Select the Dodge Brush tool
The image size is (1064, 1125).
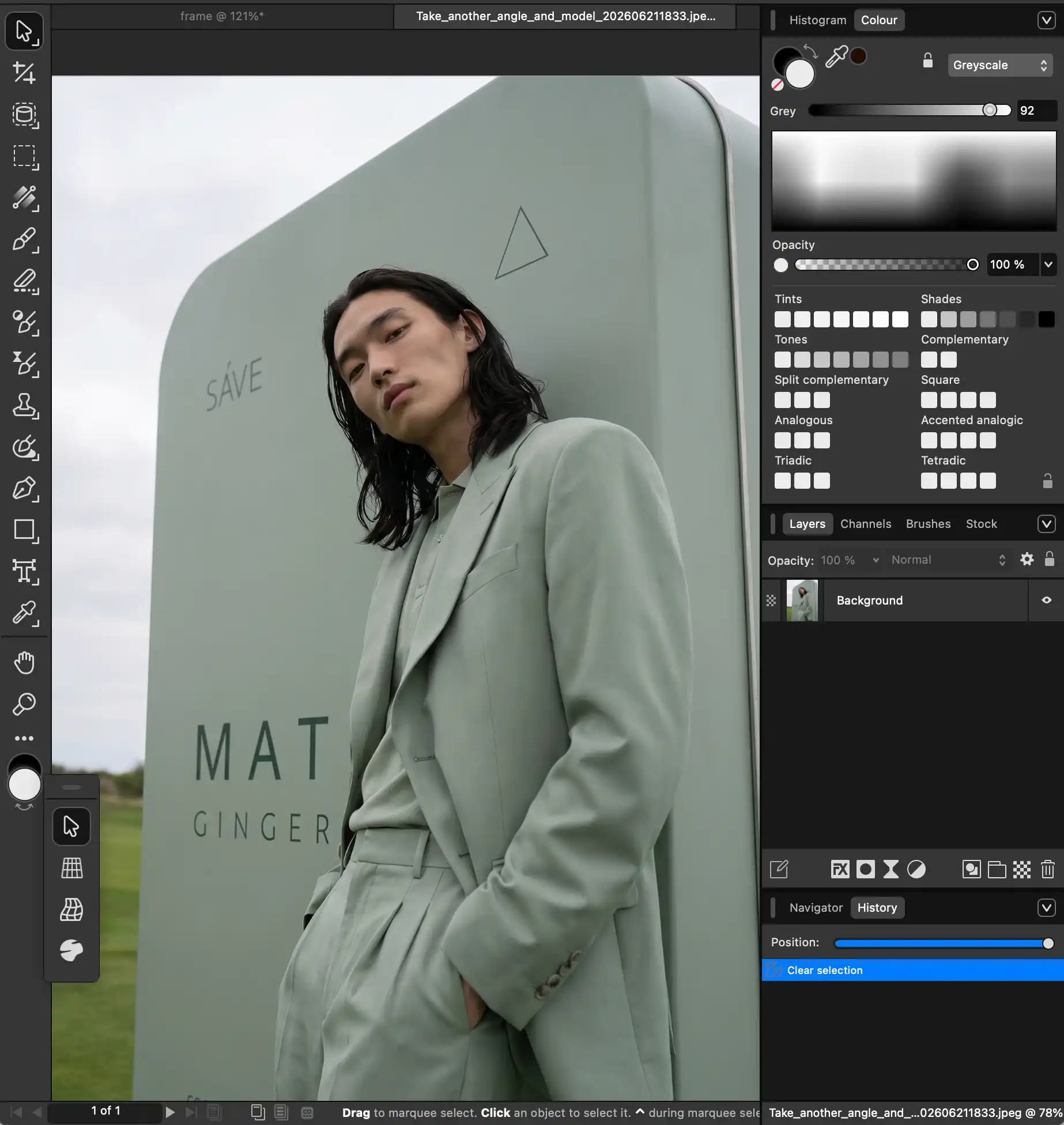click(x=25, y=323)
